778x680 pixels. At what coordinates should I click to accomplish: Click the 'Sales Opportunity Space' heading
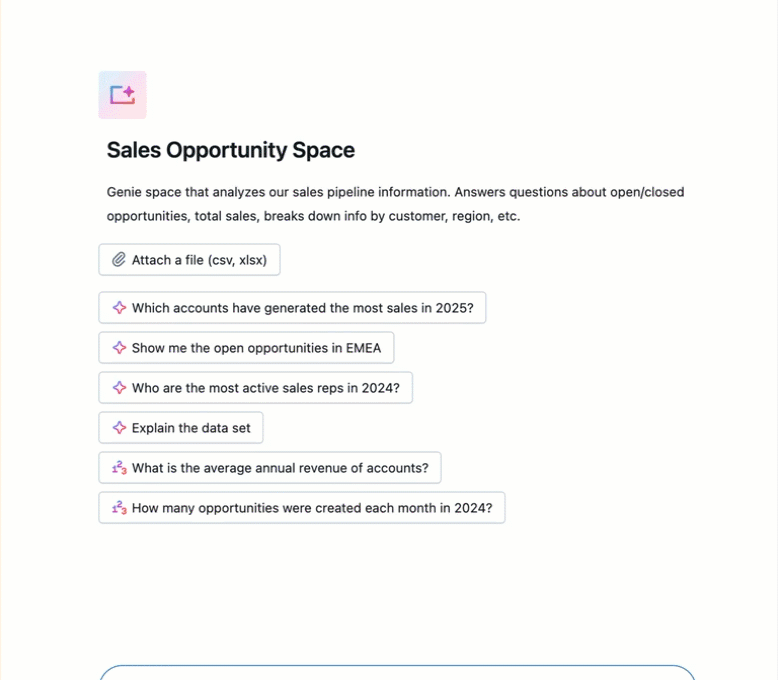click(231, 151)
